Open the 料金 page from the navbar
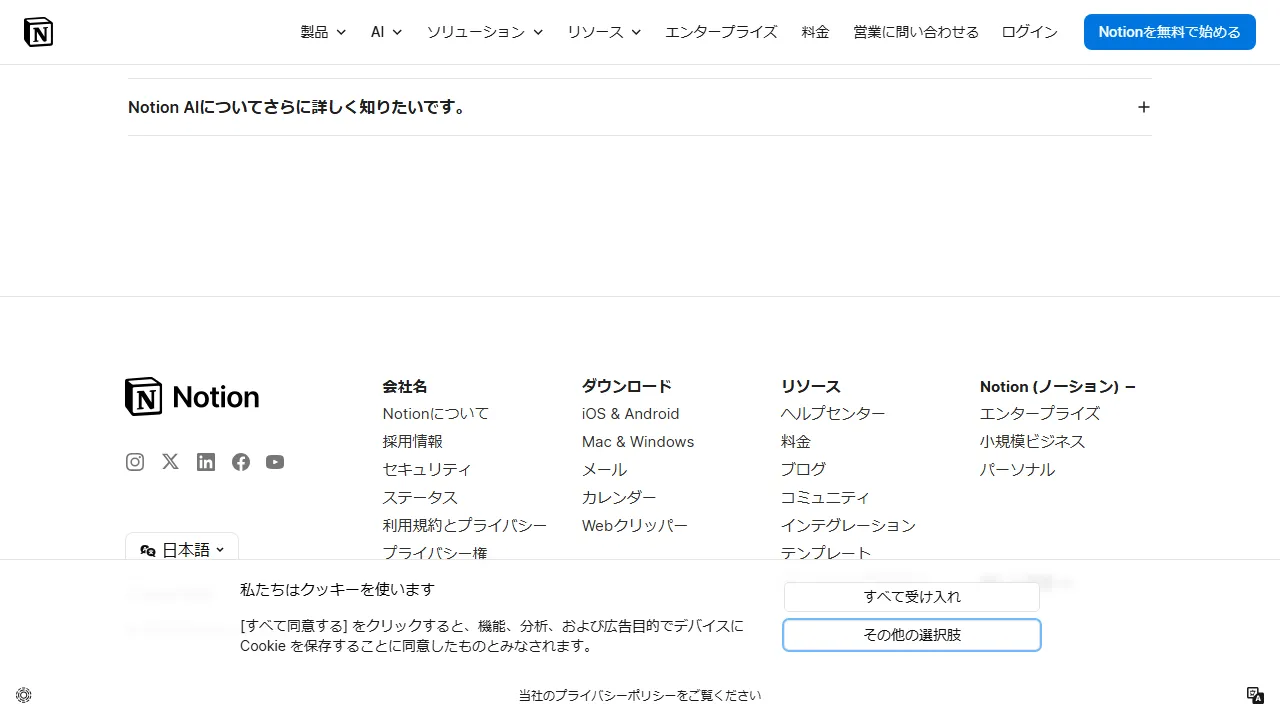The image size is (1280, 720). click(x=815, y=31)
